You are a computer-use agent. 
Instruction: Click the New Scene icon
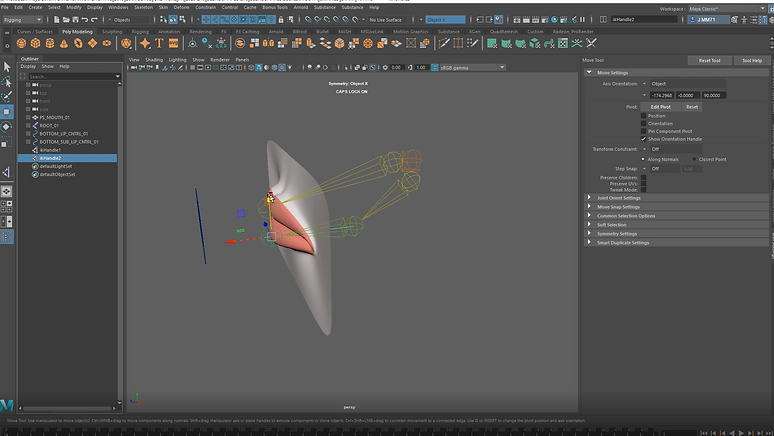(57, 20)
